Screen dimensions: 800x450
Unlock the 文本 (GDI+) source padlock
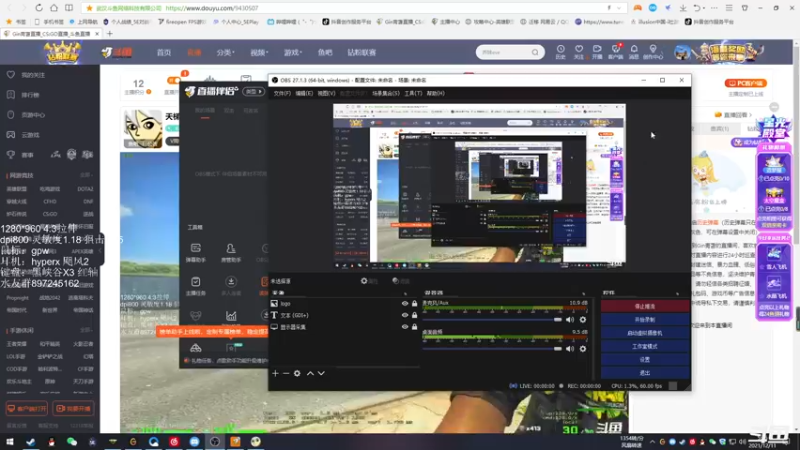coord(414,315)
